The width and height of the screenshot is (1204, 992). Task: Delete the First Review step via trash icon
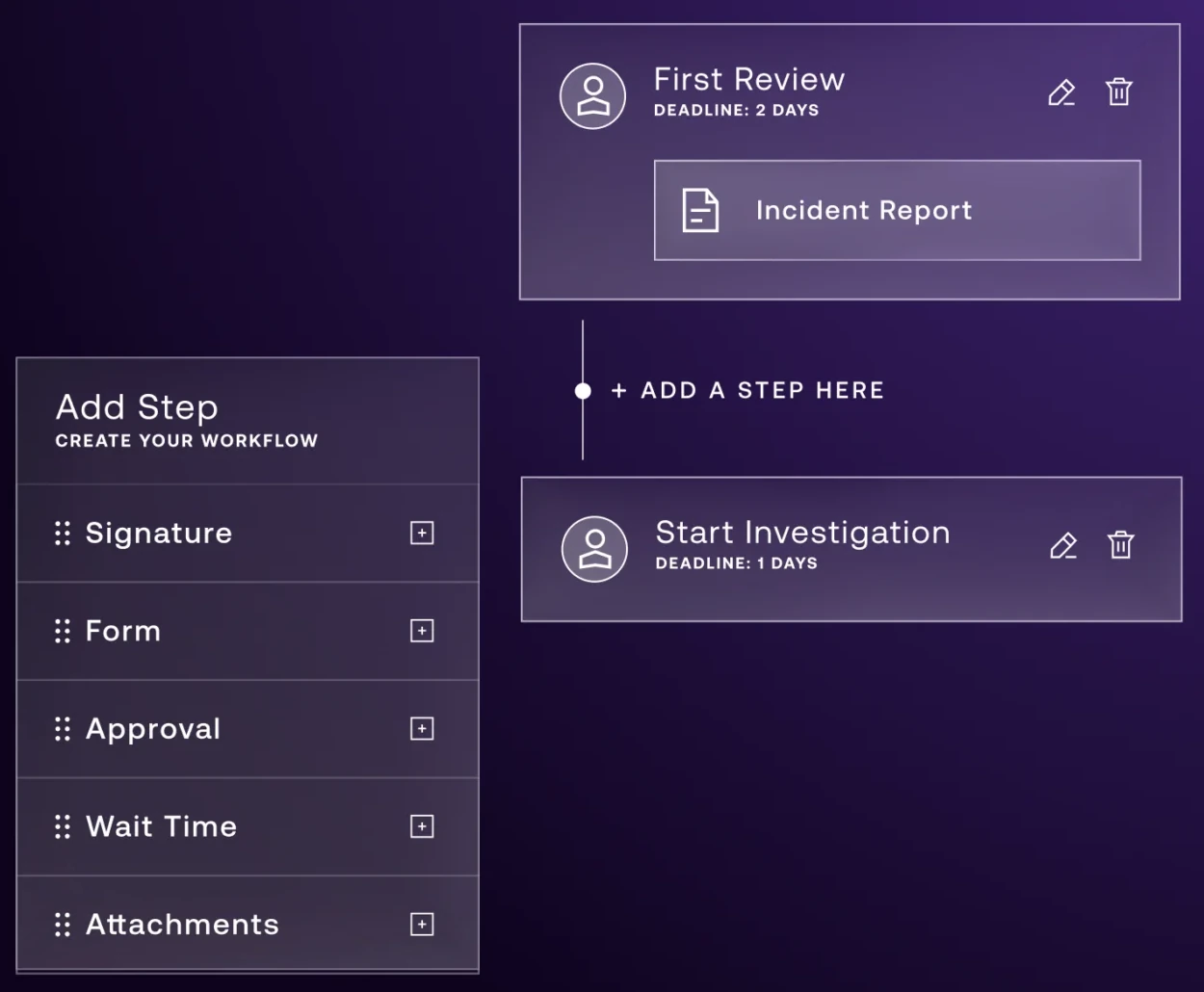tap(1119, 92)
